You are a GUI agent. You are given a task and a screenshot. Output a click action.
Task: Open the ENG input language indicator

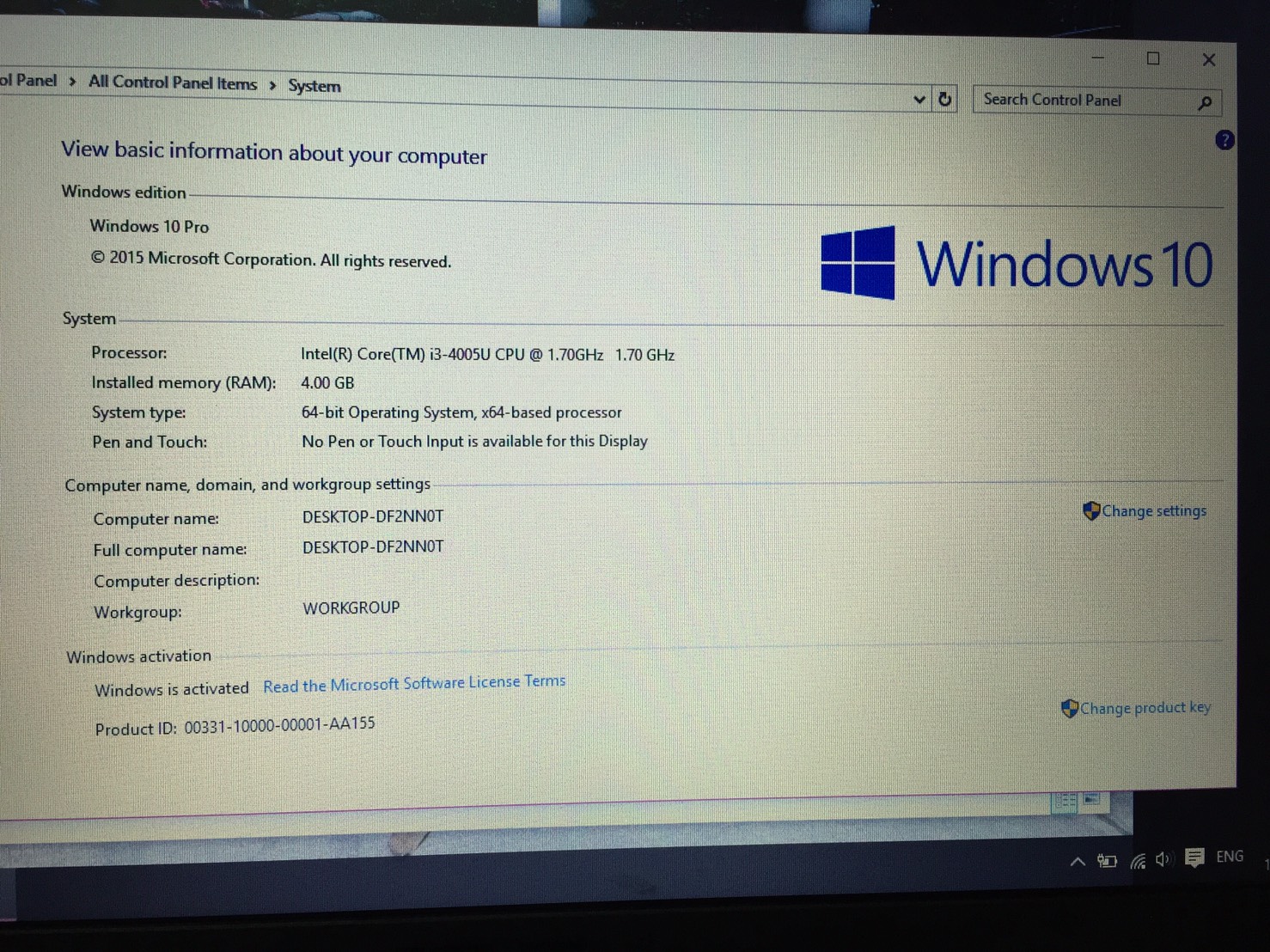1230,856
